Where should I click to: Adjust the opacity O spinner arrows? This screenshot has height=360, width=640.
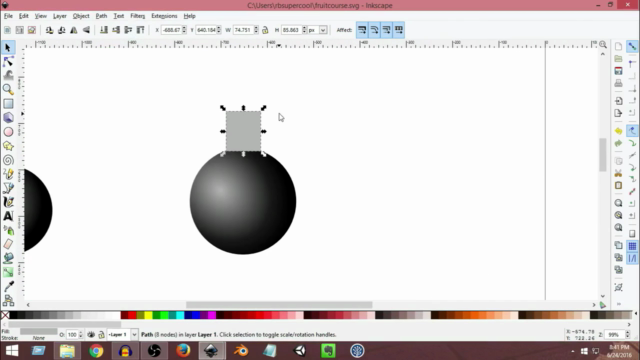pyautogui.click(x=80, y=335)
